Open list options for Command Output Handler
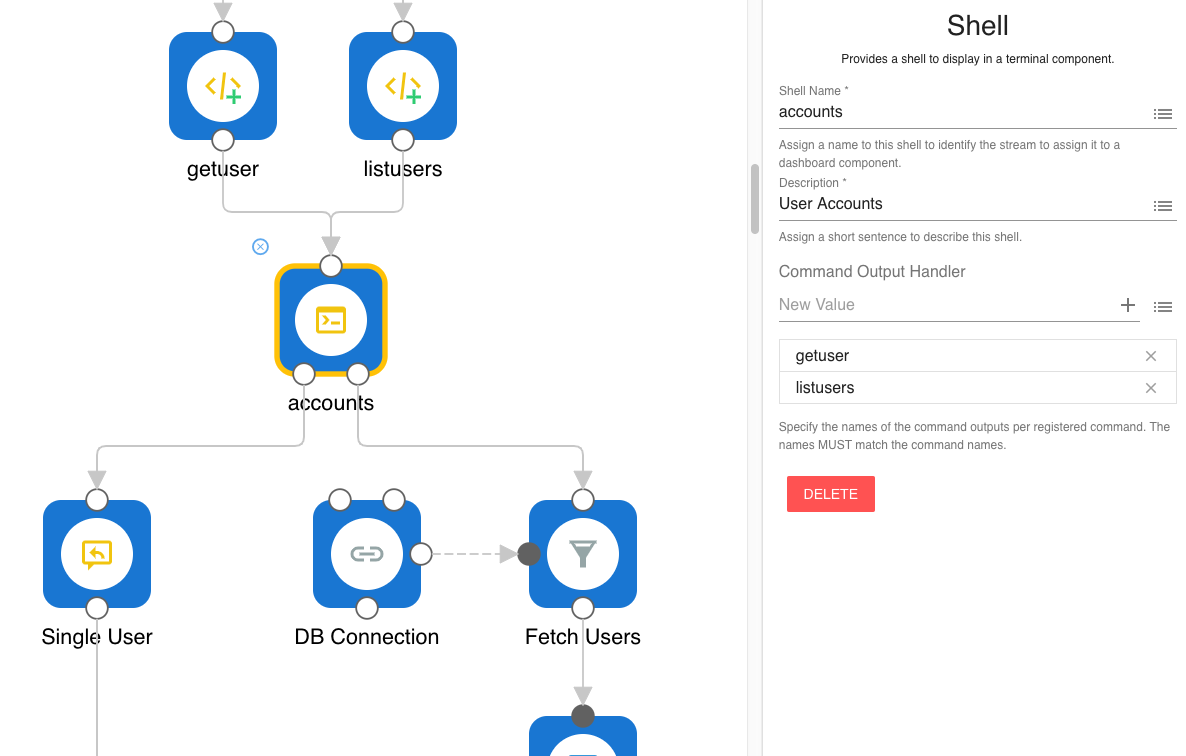The height and width of the screenshot is (756, 1186). tap(1162, 307)
